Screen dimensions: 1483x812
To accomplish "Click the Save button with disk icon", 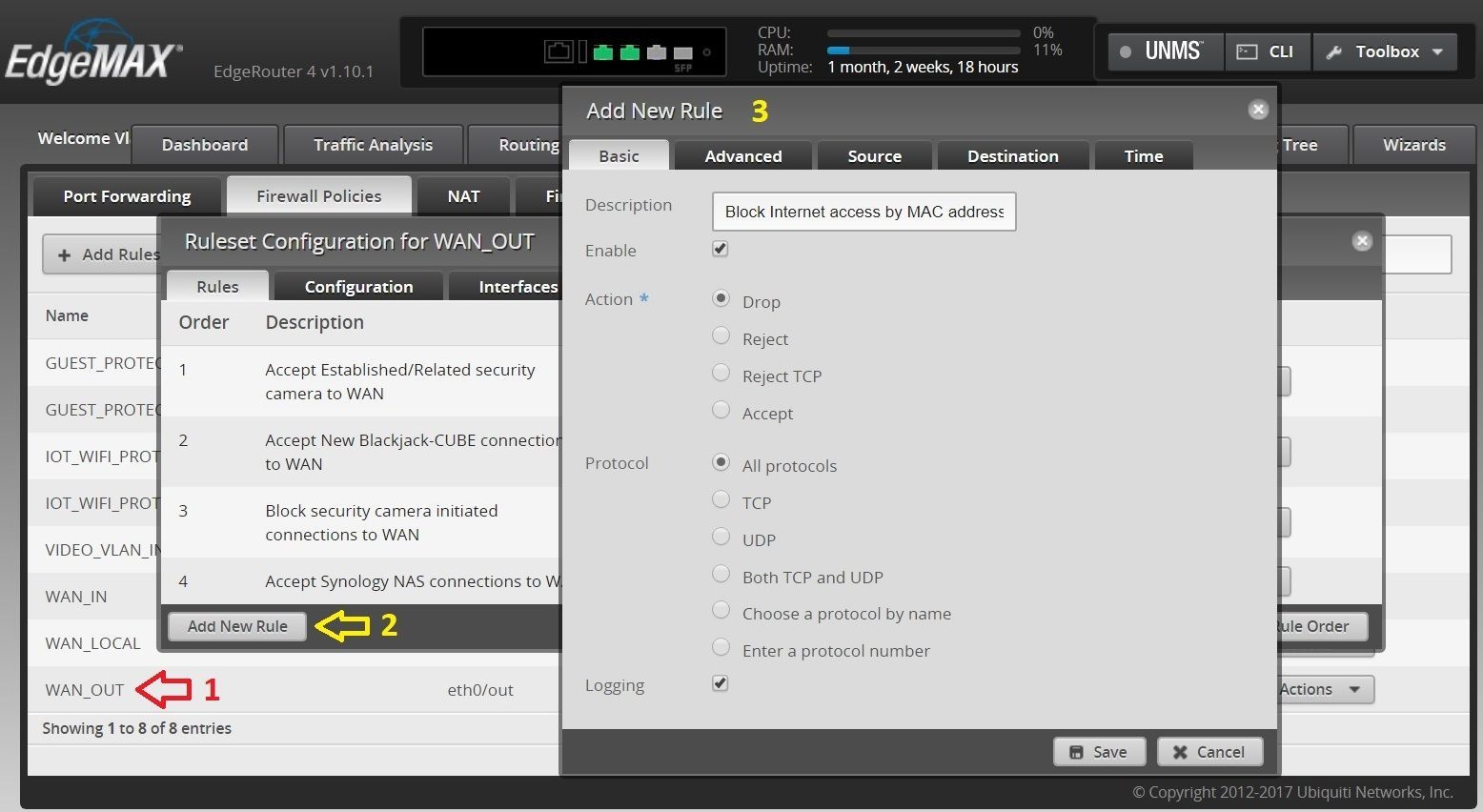I will coord(1098,752).
